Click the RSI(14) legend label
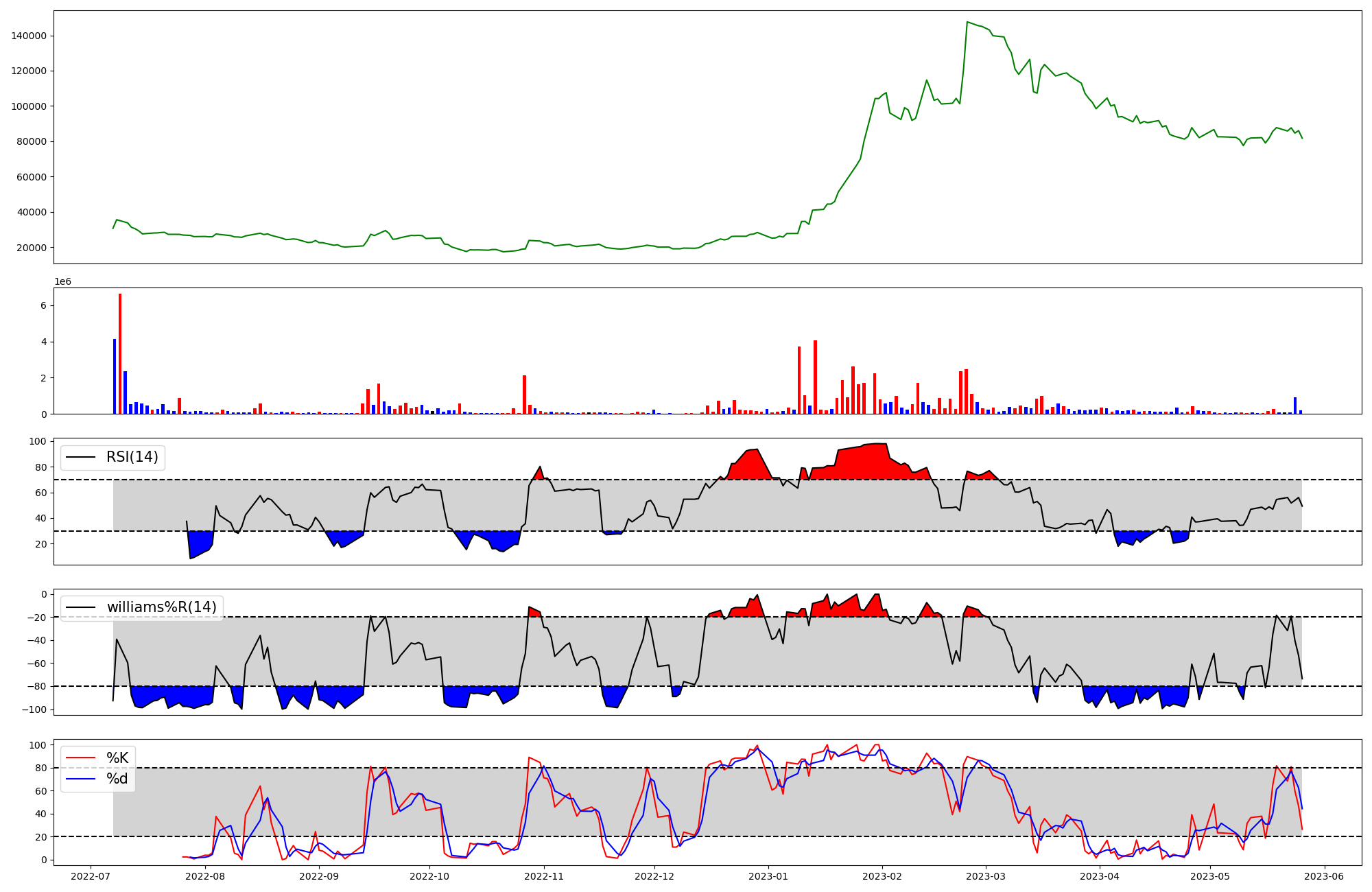The image size is (1372, 892). tap(132, 457)
